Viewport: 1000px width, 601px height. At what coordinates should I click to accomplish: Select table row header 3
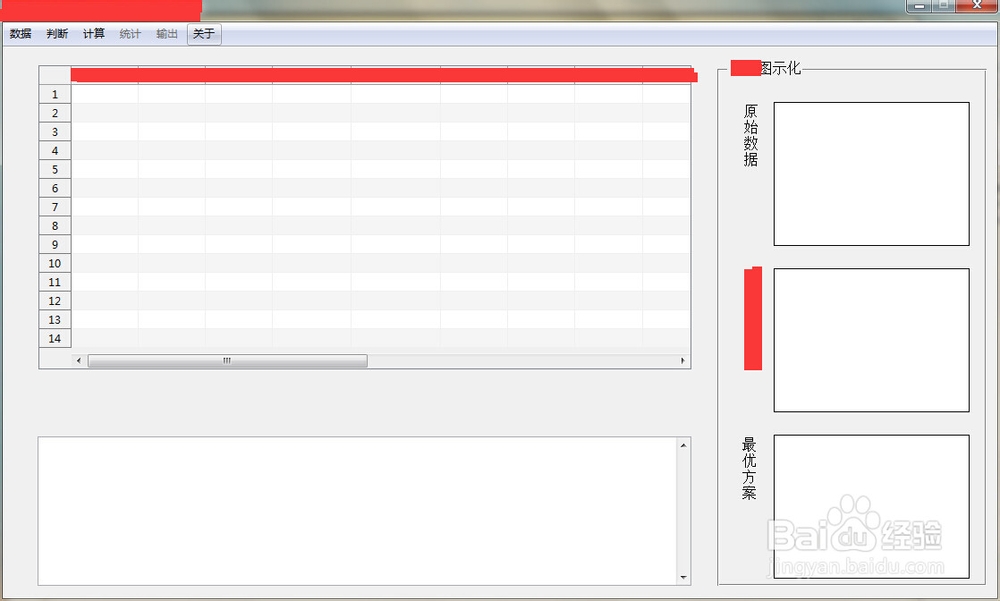pos(55,132)
